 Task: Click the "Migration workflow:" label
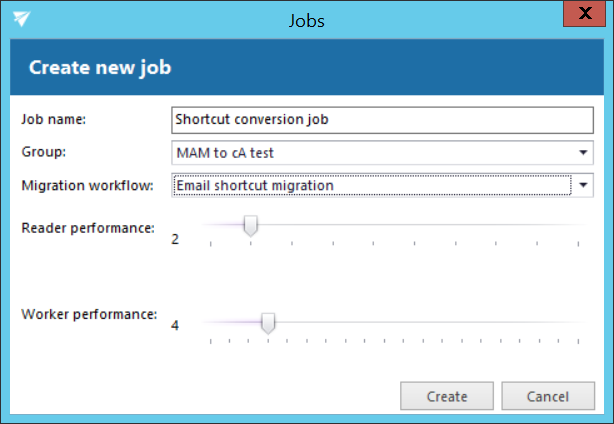[x=87, y=185]
